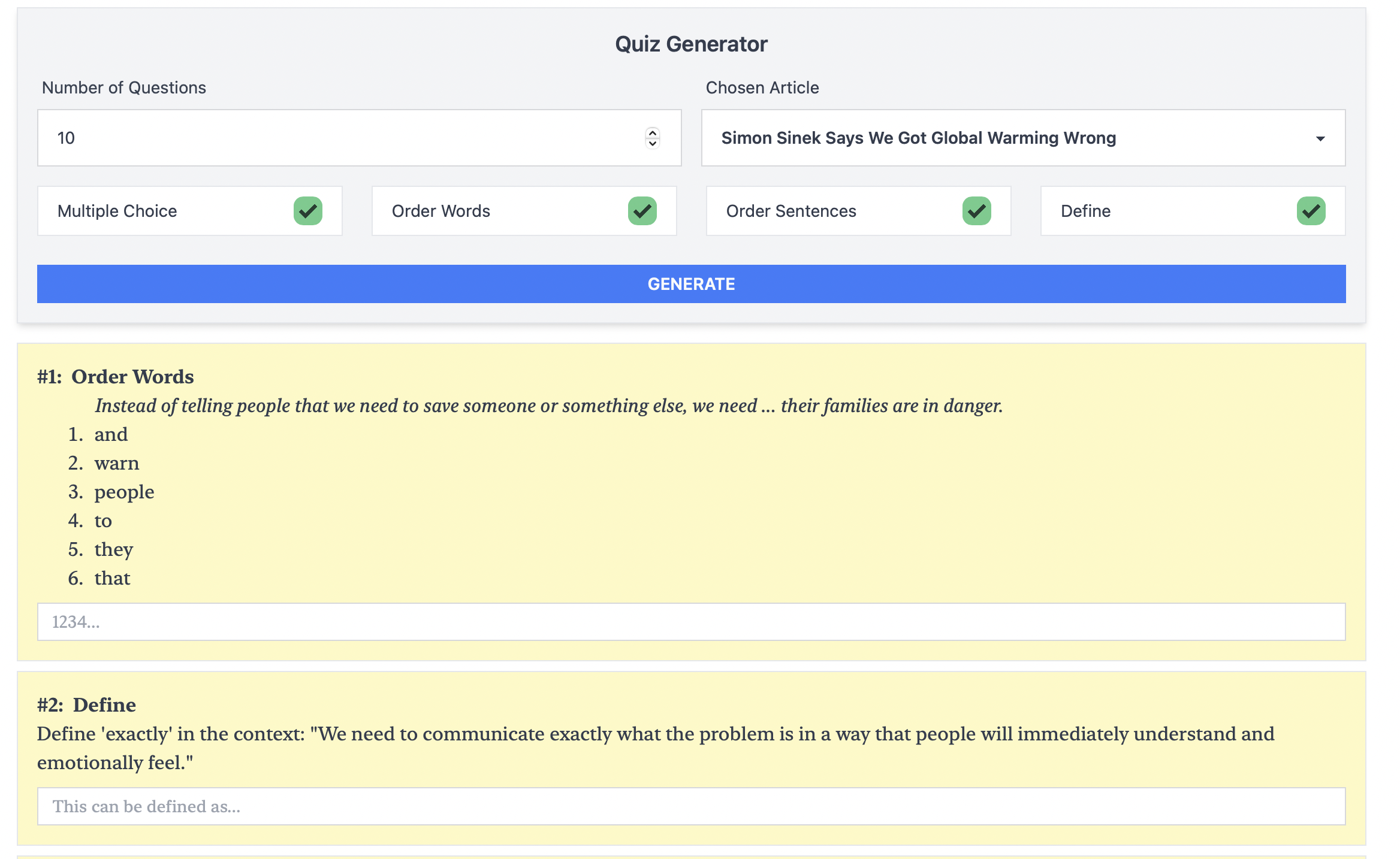This screenshot has width=1400, height=859.
Task: Focus the Number of Questions field
Action: point(336,138)
